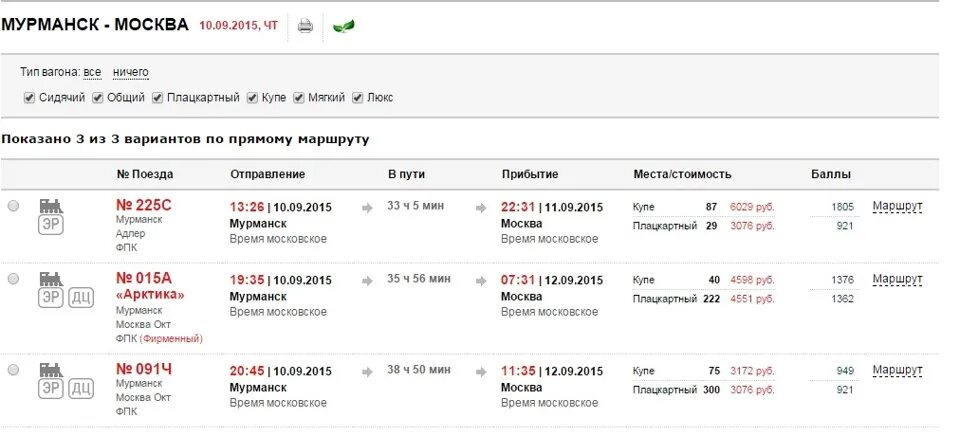Image resolution: width=960 pixels, height=436 pixels.
Task: Open train number № 091Ч link
Action: click(144, 370)
